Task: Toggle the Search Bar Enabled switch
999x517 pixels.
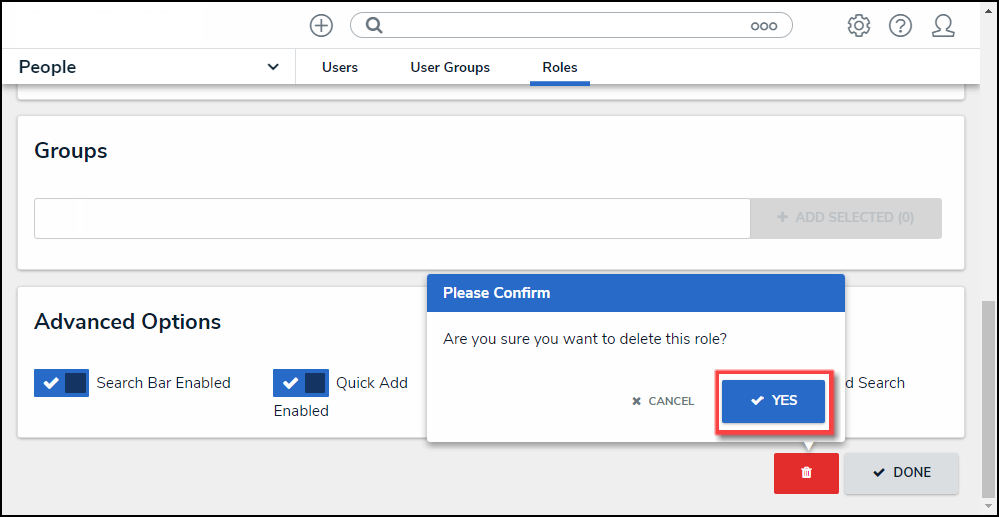Action: click(x=62, y=383)
